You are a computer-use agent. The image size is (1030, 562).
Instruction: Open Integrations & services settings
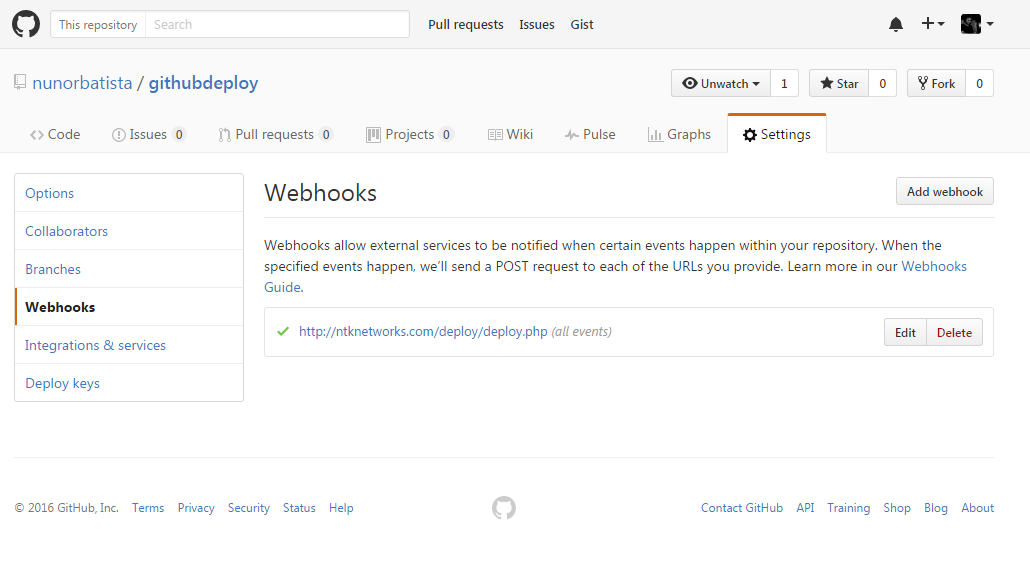(x=95, y=345)
